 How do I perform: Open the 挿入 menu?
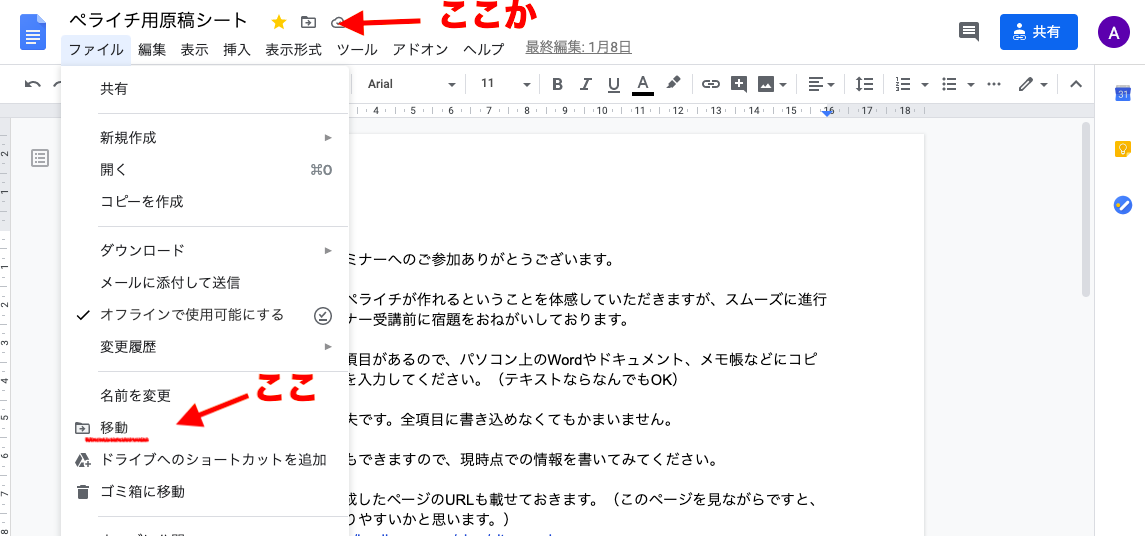pos(237,50)
